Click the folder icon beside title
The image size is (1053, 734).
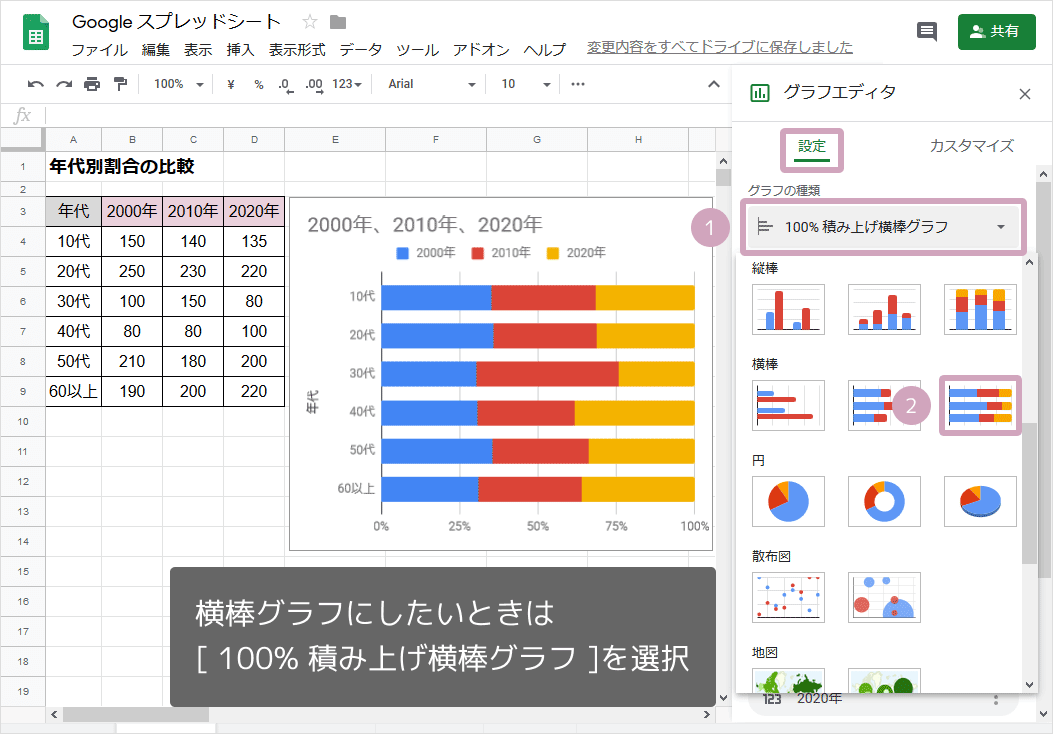point(338,22)
